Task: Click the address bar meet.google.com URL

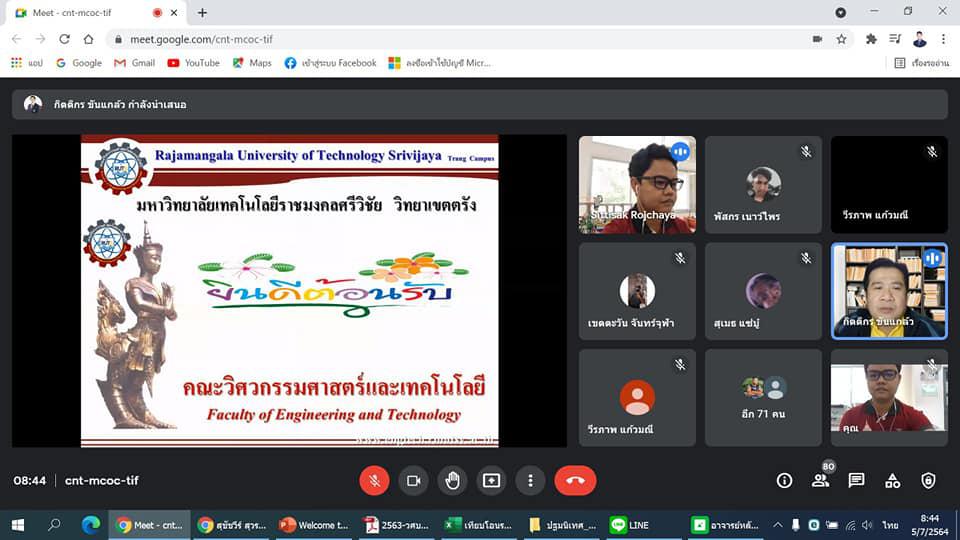Action: tap(201, 39)
